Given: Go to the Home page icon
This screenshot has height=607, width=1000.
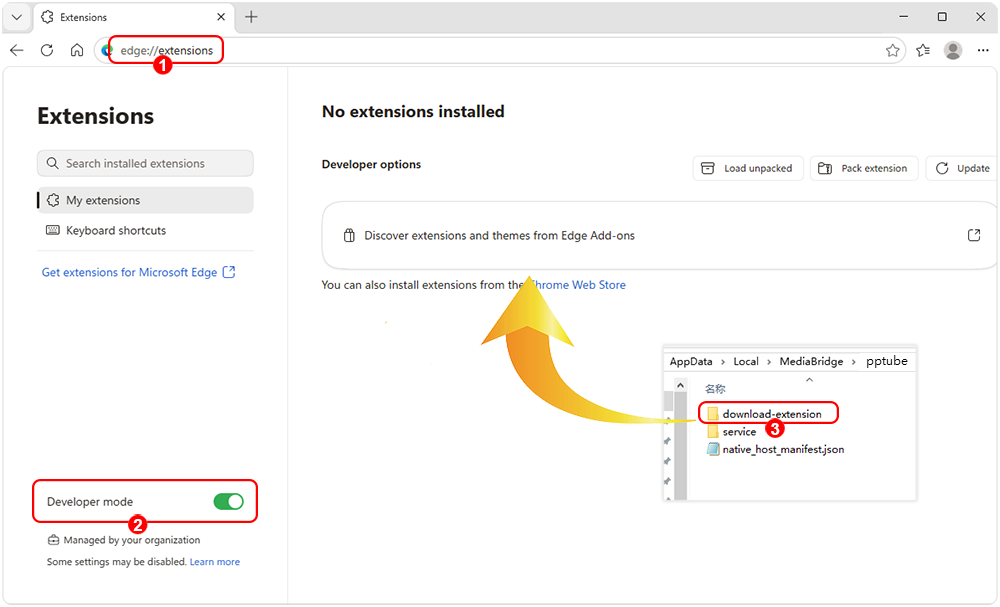Looking at the screenshot, I should click(77, 50).
